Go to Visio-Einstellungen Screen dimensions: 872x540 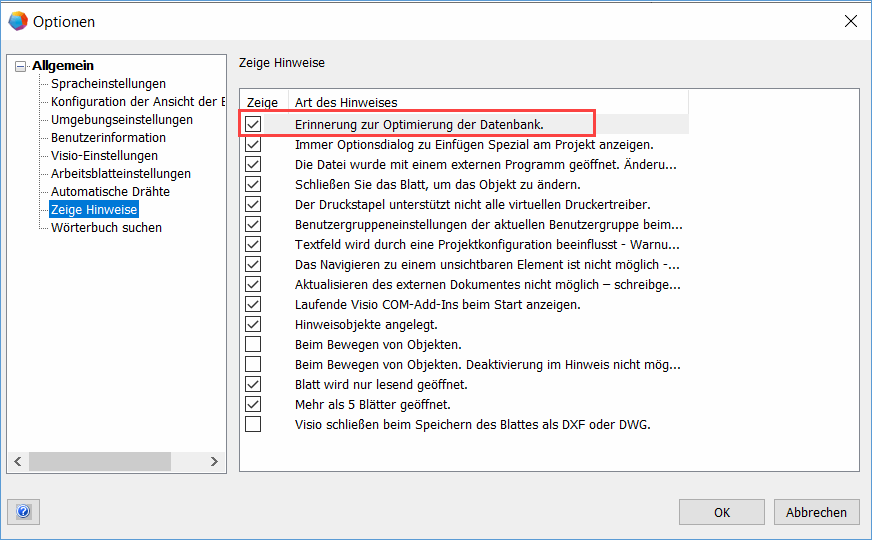(104, 156)
